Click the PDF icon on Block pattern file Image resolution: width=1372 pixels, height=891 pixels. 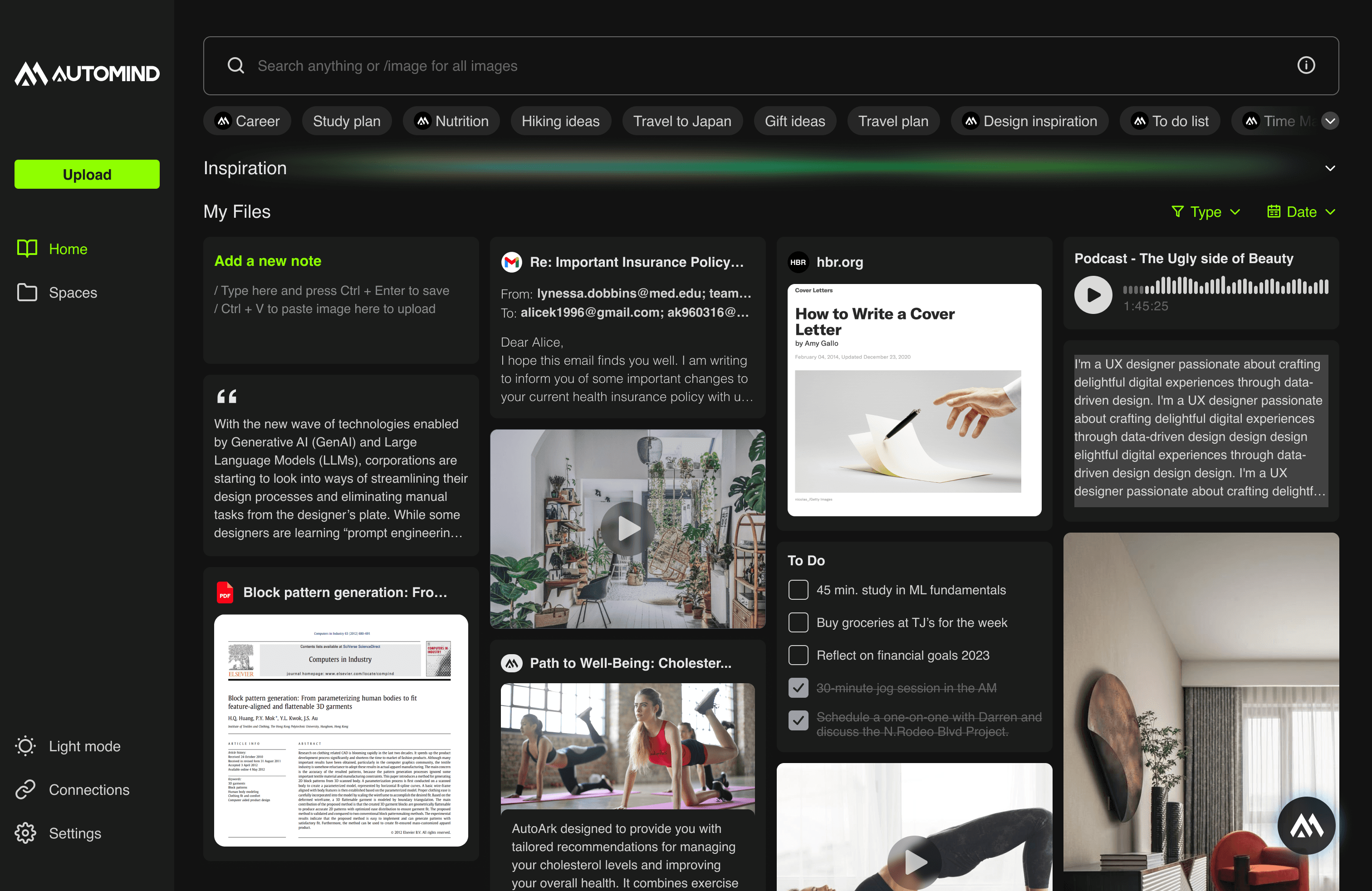coord(225,592)
